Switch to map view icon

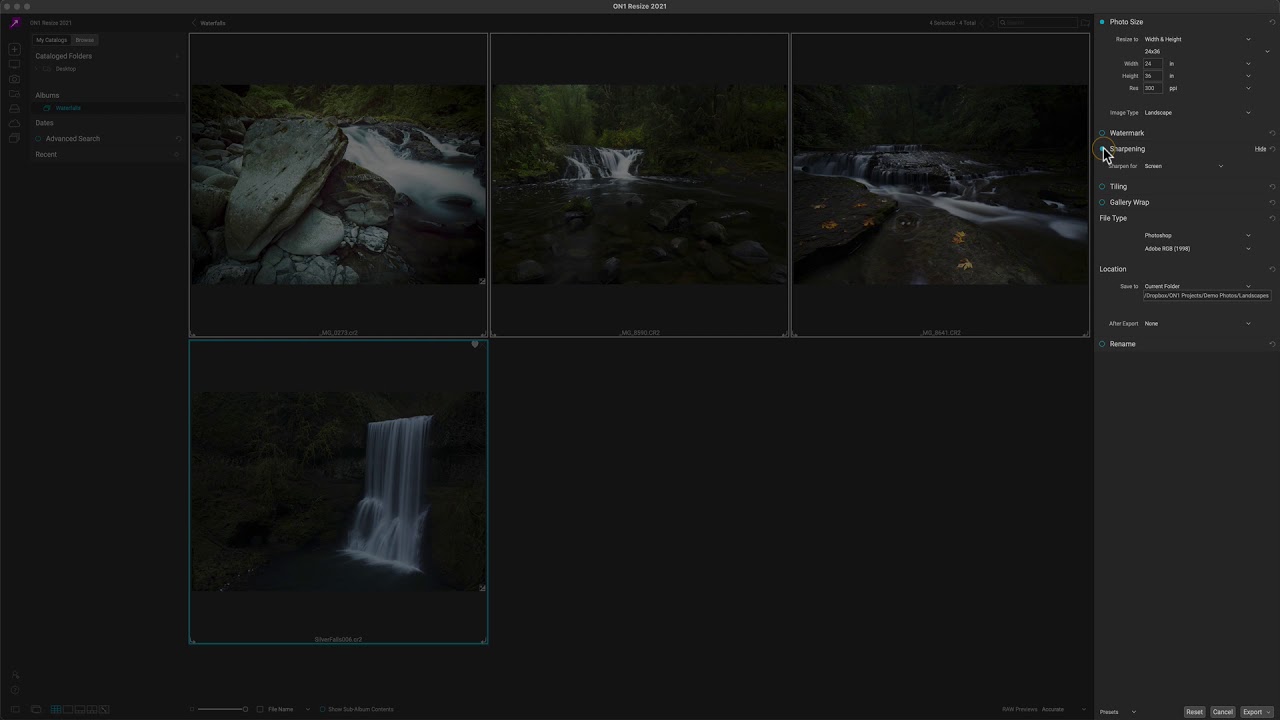pos(104,709)
